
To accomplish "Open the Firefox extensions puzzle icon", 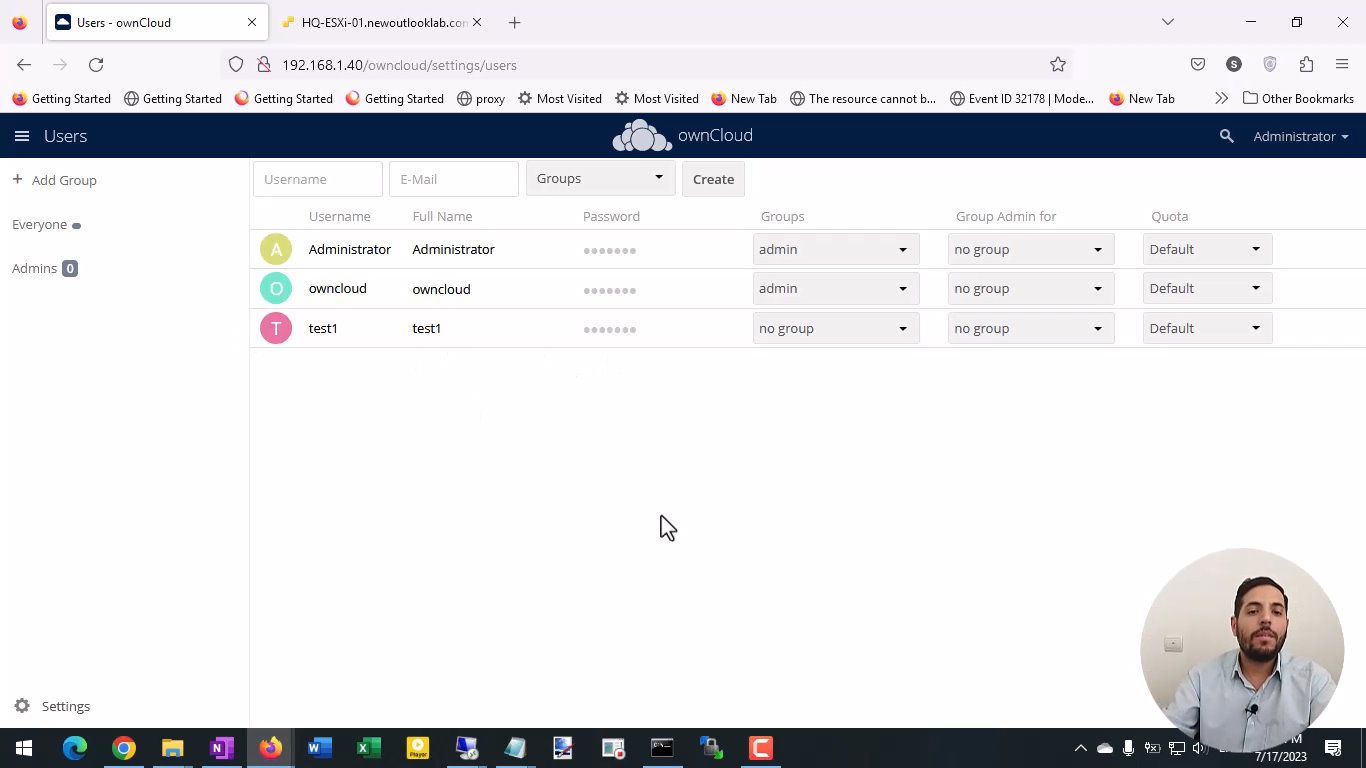I will pyautogui.click(x=1306, y=64).
